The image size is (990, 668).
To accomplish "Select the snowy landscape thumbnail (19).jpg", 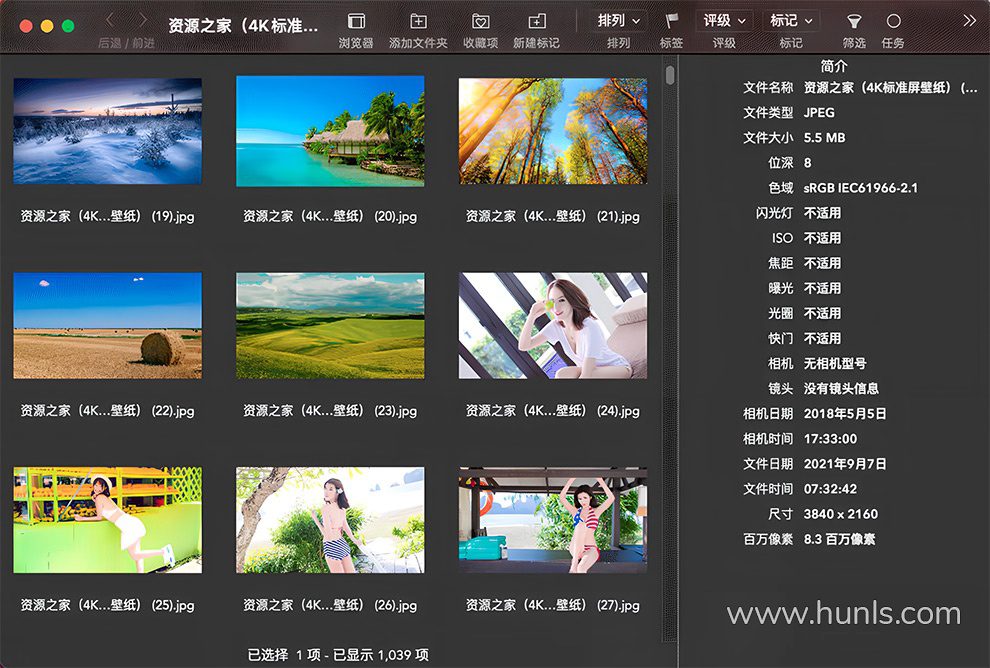I will coord(107,132).
